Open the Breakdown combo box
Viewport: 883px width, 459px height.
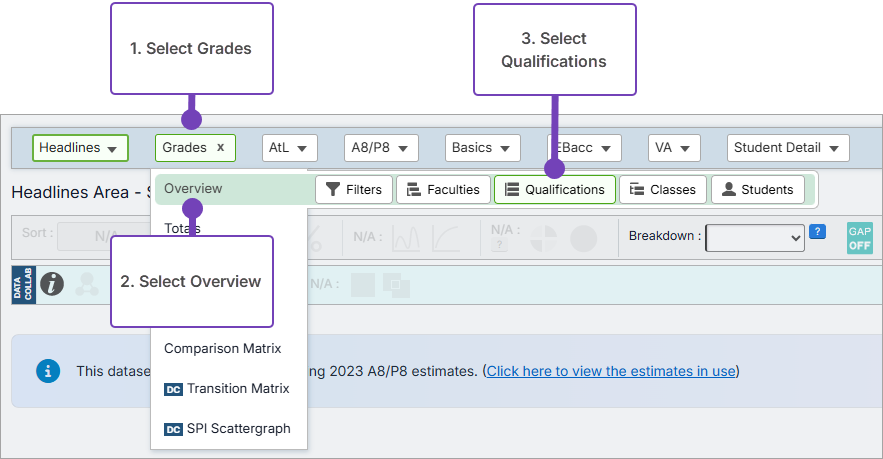755,237
